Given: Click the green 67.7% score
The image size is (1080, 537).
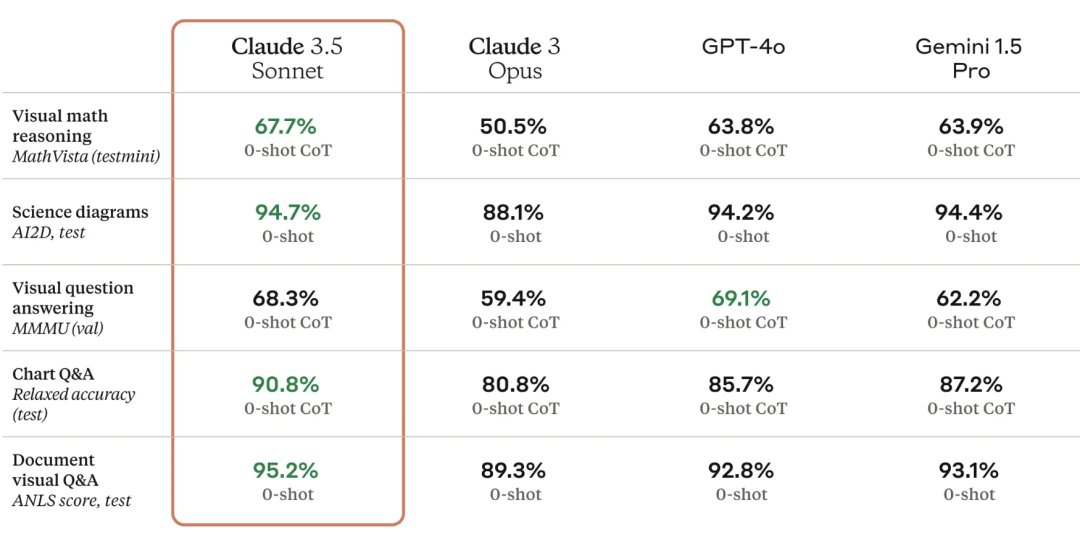Looking at the screenshot, I should click(285, 127).
